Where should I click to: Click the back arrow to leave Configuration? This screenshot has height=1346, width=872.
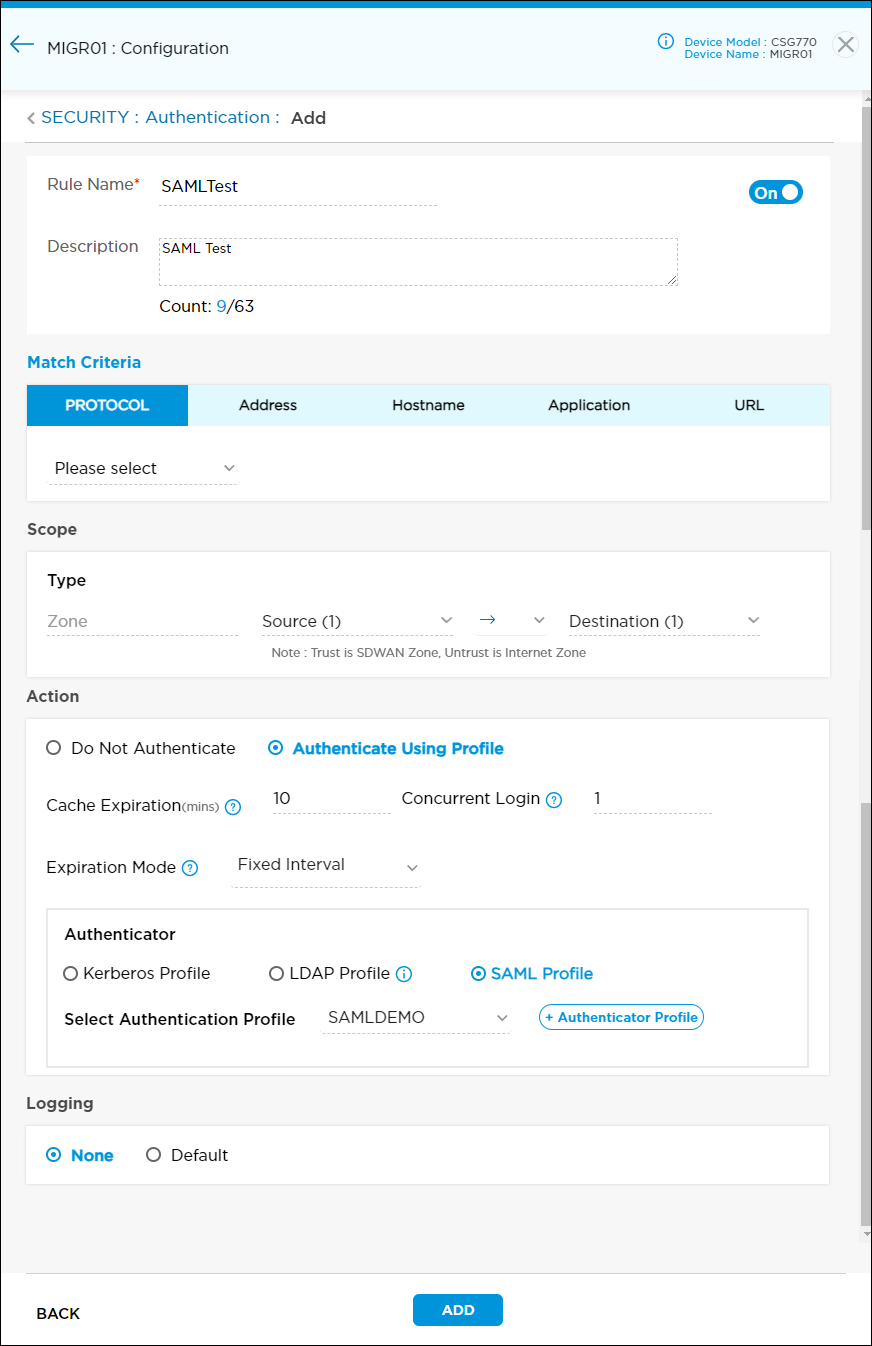(x=22, y=44)
